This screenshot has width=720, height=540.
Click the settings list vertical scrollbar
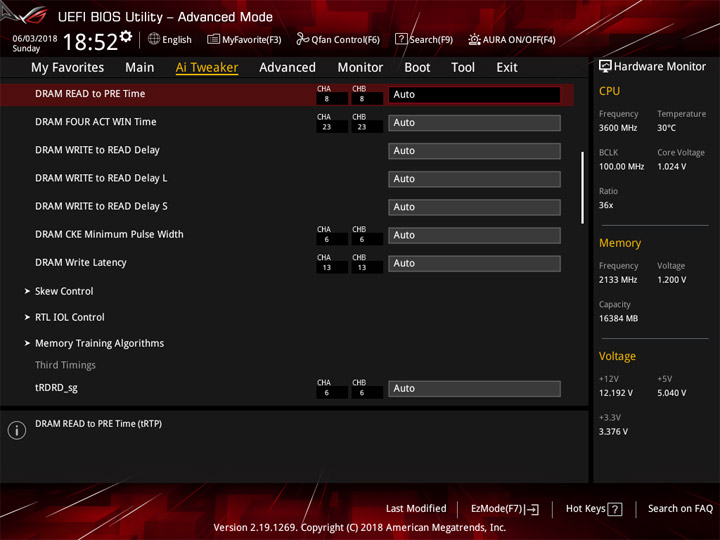pos(583,188)
